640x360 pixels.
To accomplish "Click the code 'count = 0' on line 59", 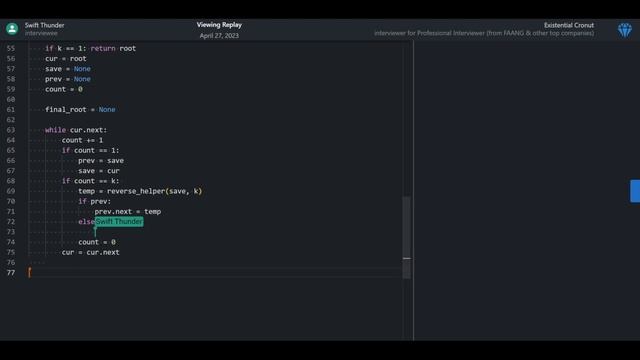I will 64,89.
